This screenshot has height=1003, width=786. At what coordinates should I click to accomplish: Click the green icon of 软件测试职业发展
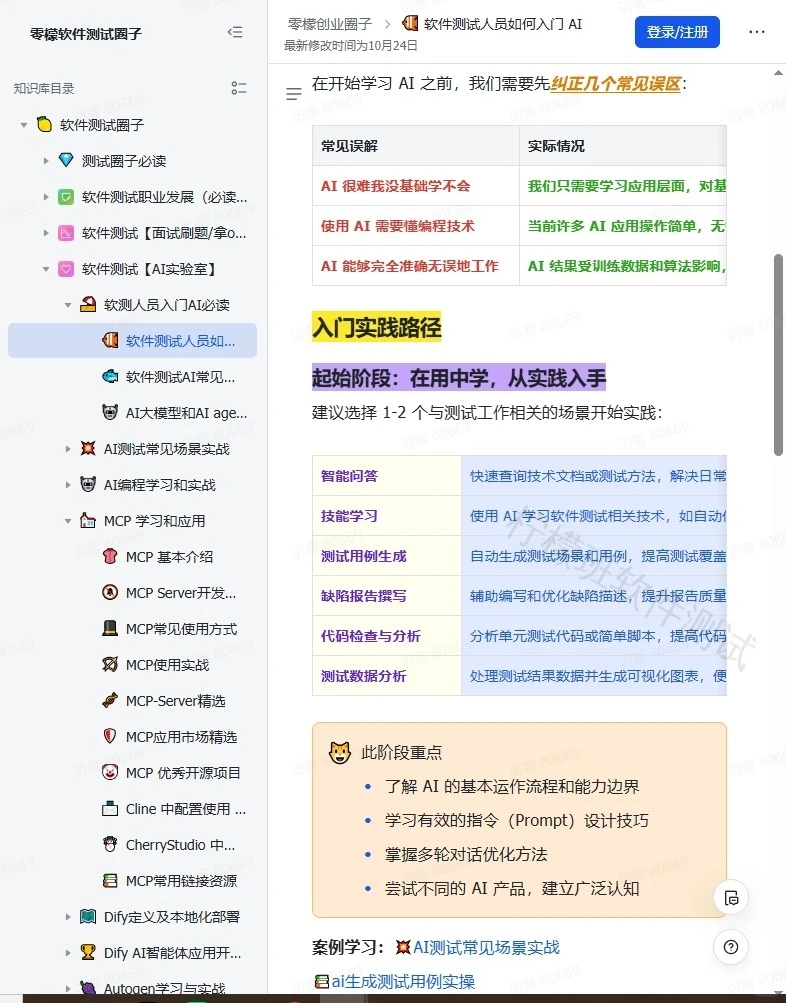click(66, 196)
